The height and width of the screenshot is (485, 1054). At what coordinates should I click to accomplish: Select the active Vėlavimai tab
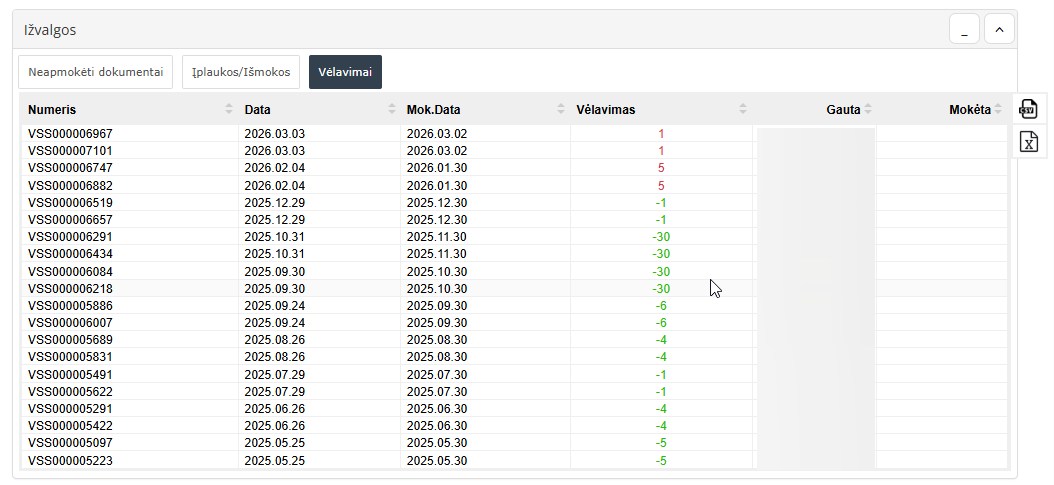345,72
